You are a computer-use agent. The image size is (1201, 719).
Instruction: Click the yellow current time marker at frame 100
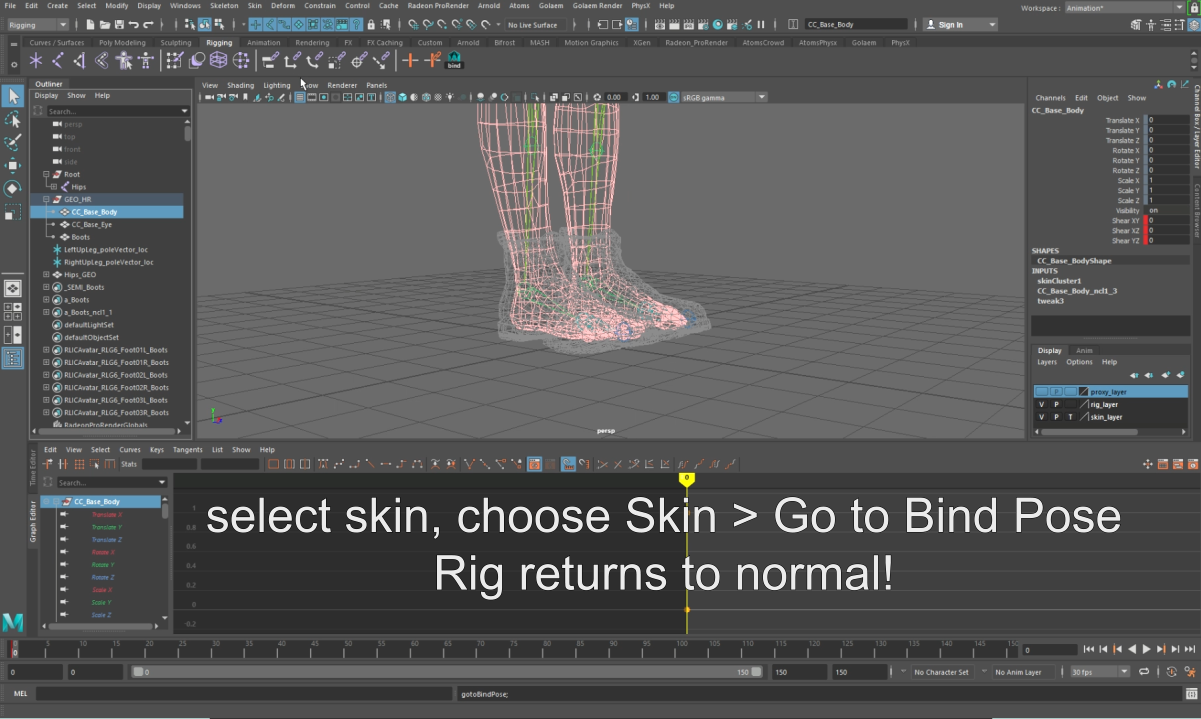686,480
